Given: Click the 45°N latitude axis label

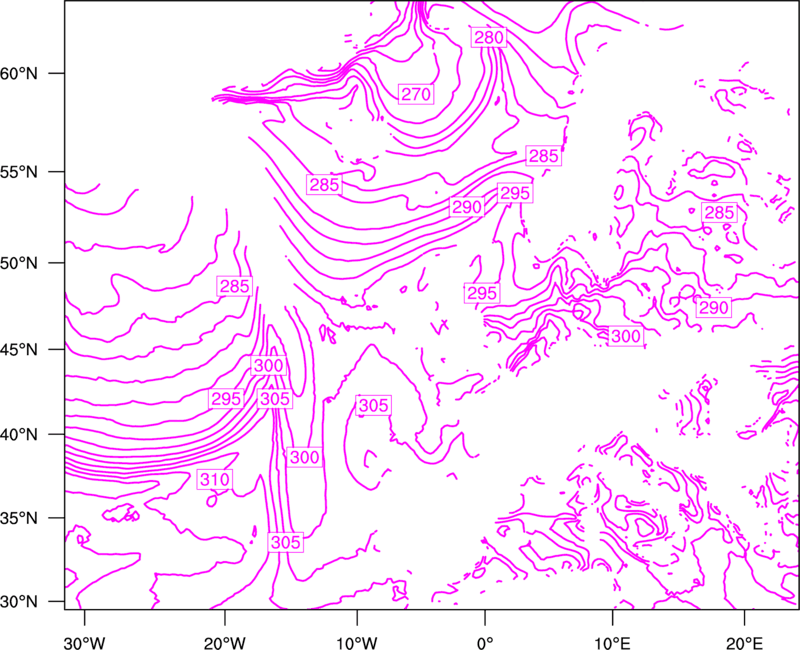Looking at the screenshot, I should click(19, 349).
